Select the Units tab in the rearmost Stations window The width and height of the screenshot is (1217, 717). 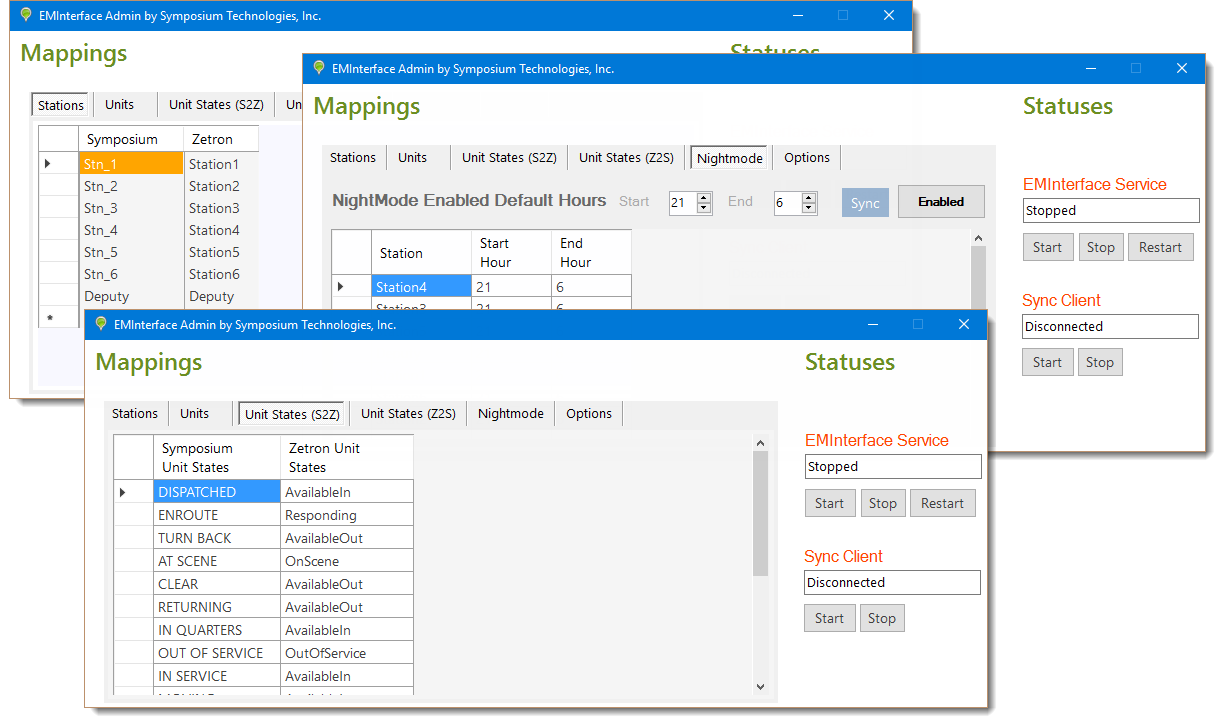(119, 105)
